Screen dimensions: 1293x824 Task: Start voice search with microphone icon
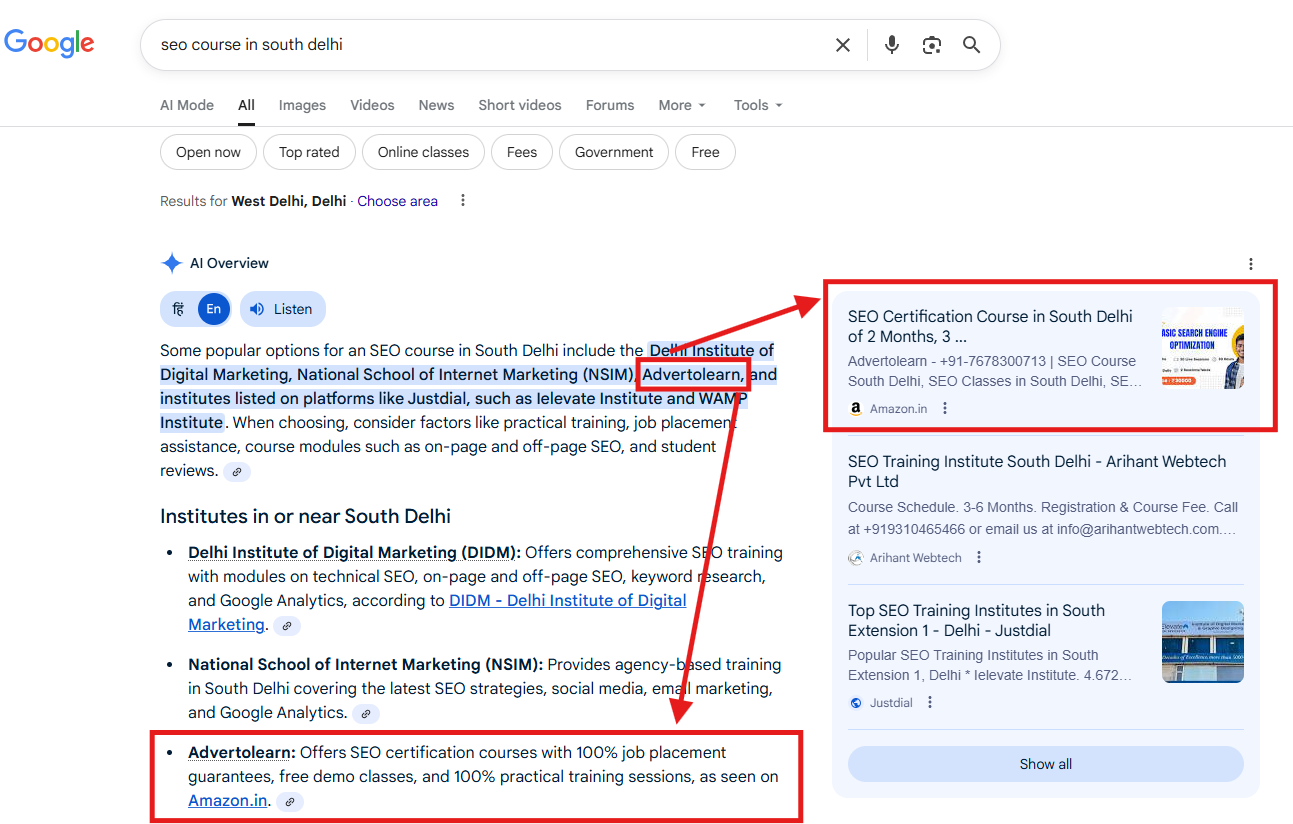(892, 45)
